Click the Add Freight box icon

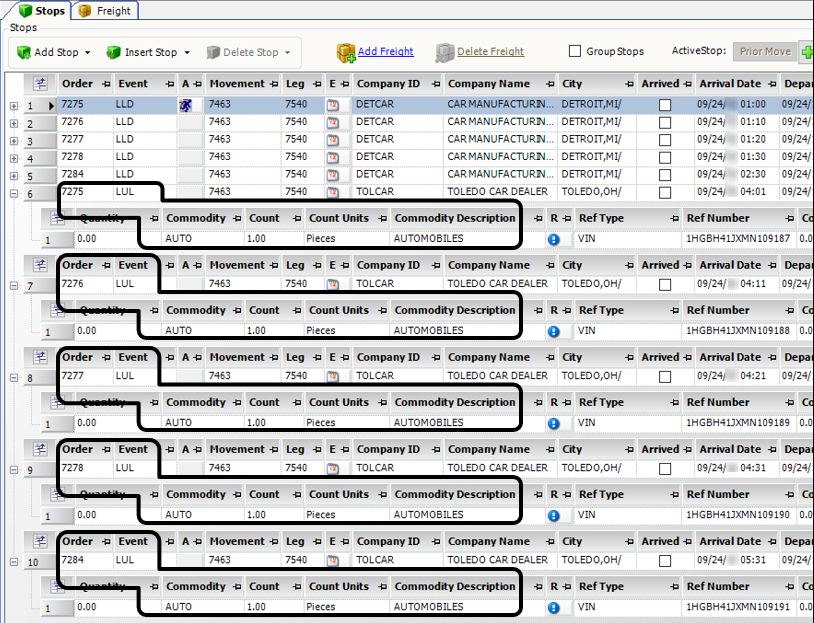click(x=346, y=53)
